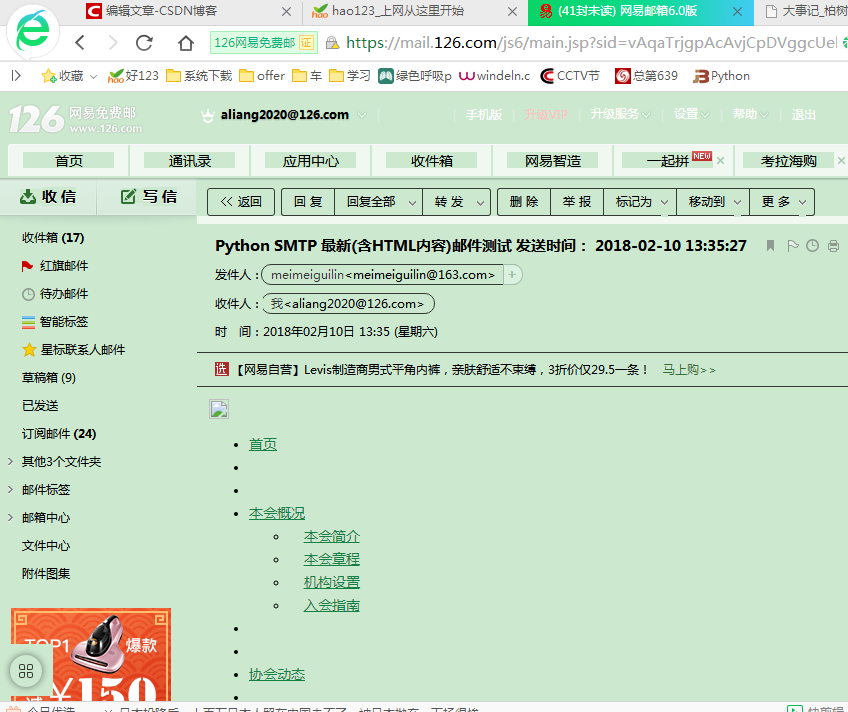Expand account dropdown next to aliang2020@126.com
The width and height of the screenshot is (848, 712).
[x=362, y=115]
